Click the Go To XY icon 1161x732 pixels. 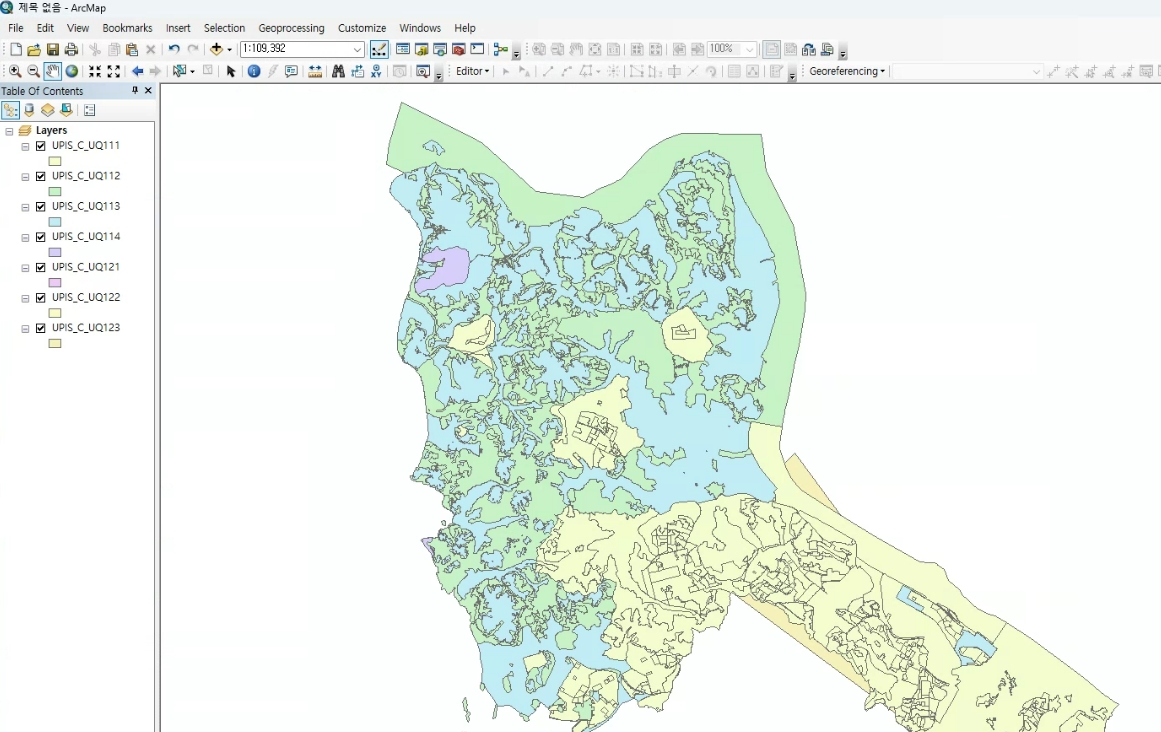click(x=376, y=71)
